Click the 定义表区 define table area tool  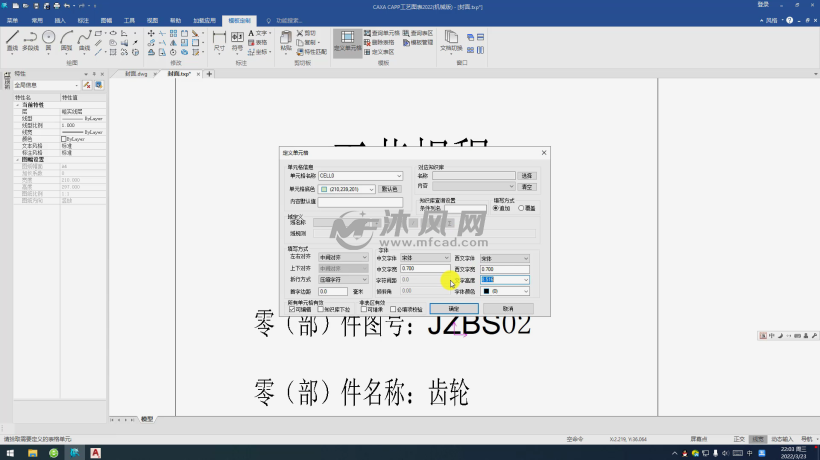click(379, 52)
